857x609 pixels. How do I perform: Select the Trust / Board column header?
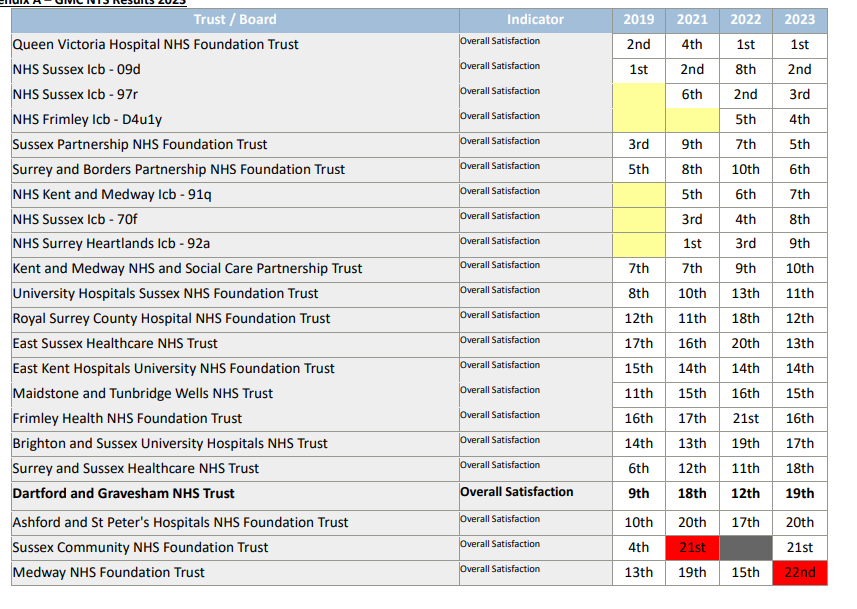[x=230, y=19]
